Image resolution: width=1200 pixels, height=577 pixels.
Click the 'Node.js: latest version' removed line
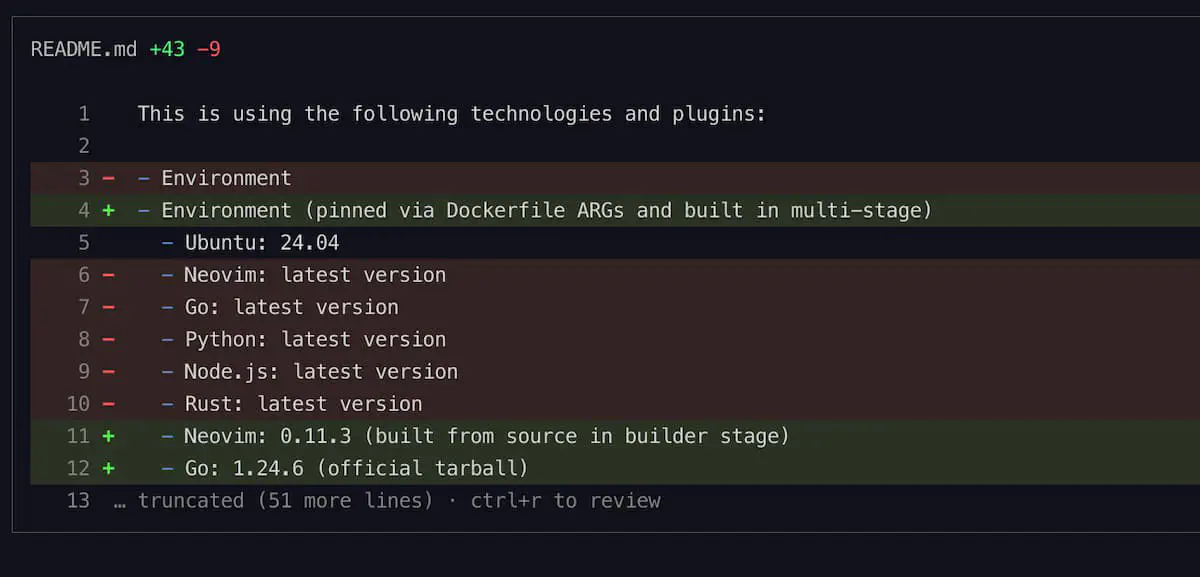(x=615, y=372)
